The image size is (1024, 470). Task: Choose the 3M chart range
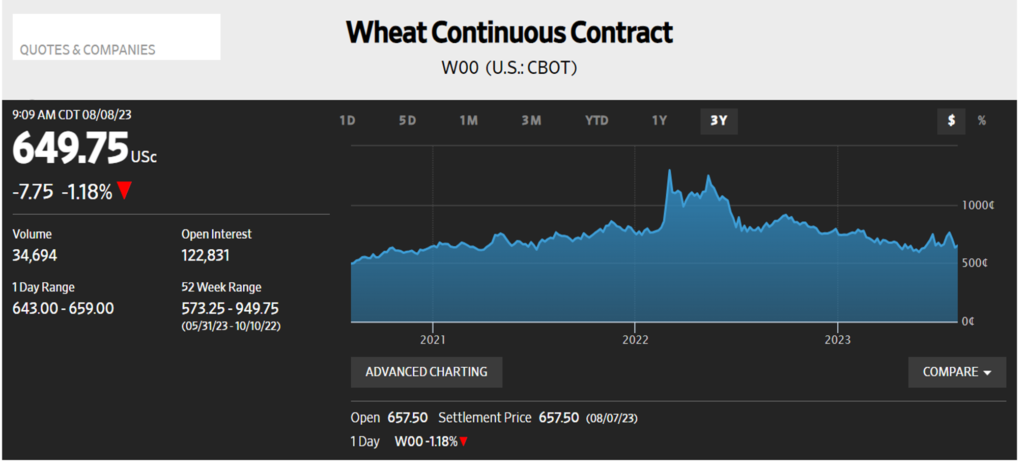tap(531, 121)
